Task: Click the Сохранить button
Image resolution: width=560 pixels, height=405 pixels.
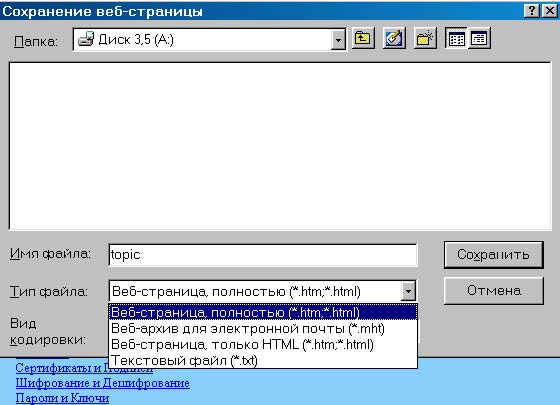Action: click(494, 255)
